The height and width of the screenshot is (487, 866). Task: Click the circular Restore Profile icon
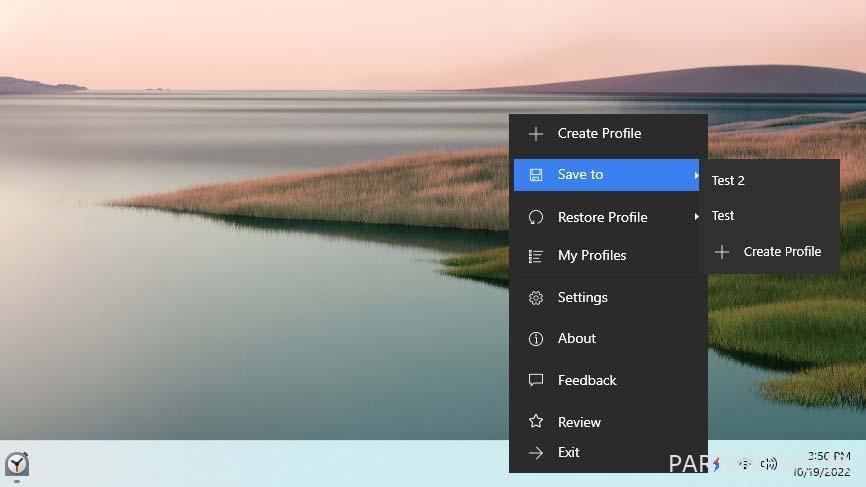[x=536, y=217]
